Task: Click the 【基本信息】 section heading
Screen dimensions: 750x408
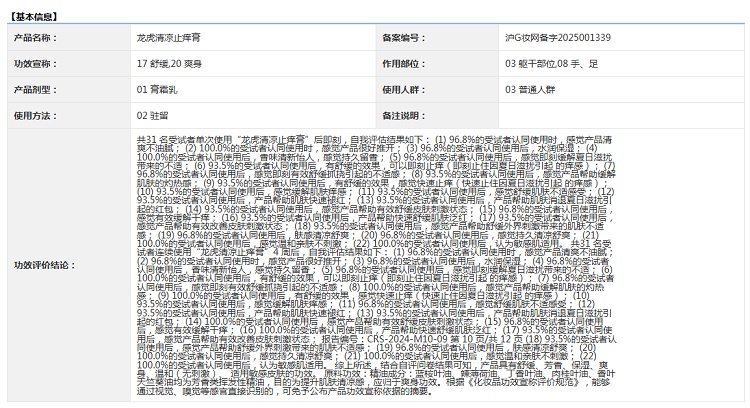Action: [33, 17]
